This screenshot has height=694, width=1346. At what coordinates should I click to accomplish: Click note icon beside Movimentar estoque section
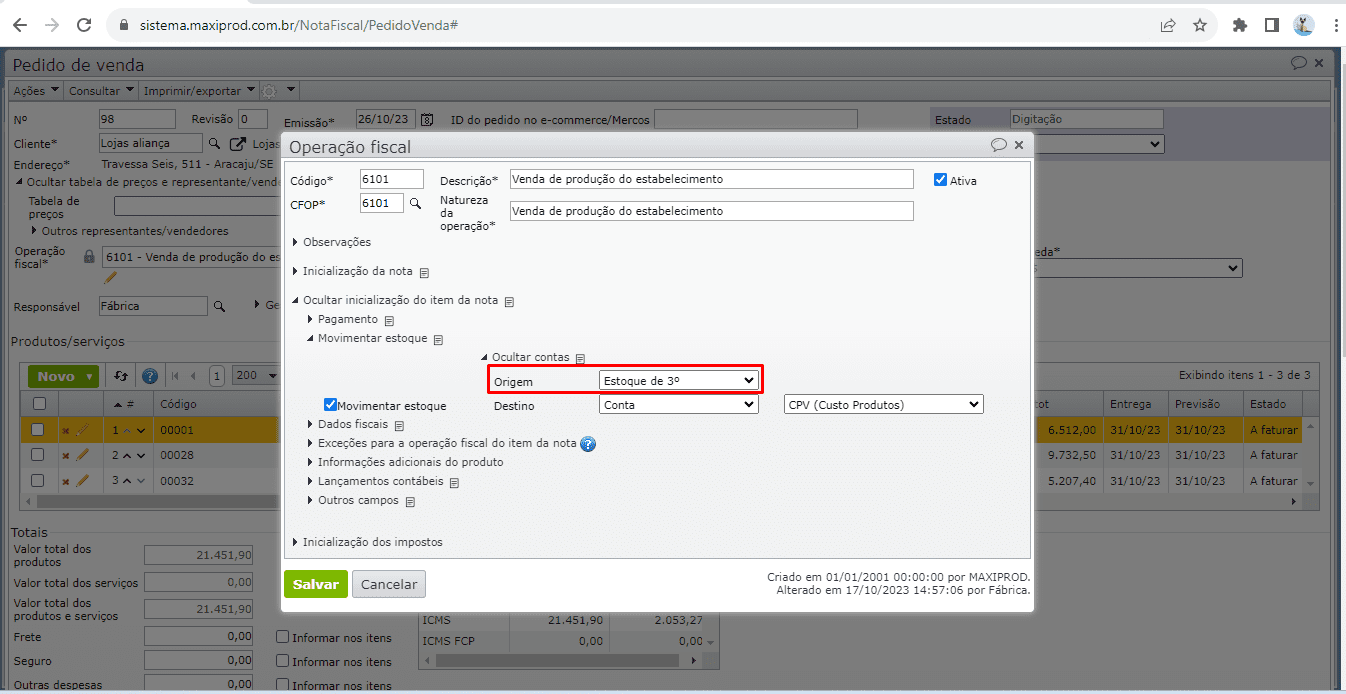[437, 339]
